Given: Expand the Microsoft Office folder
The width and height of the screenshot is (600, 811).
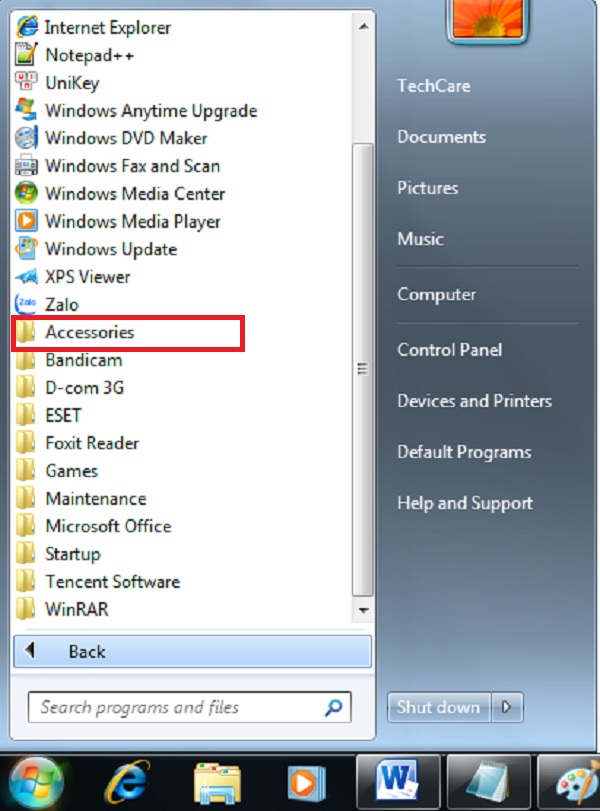Looking at the screenshot, I should click(107, 526).
